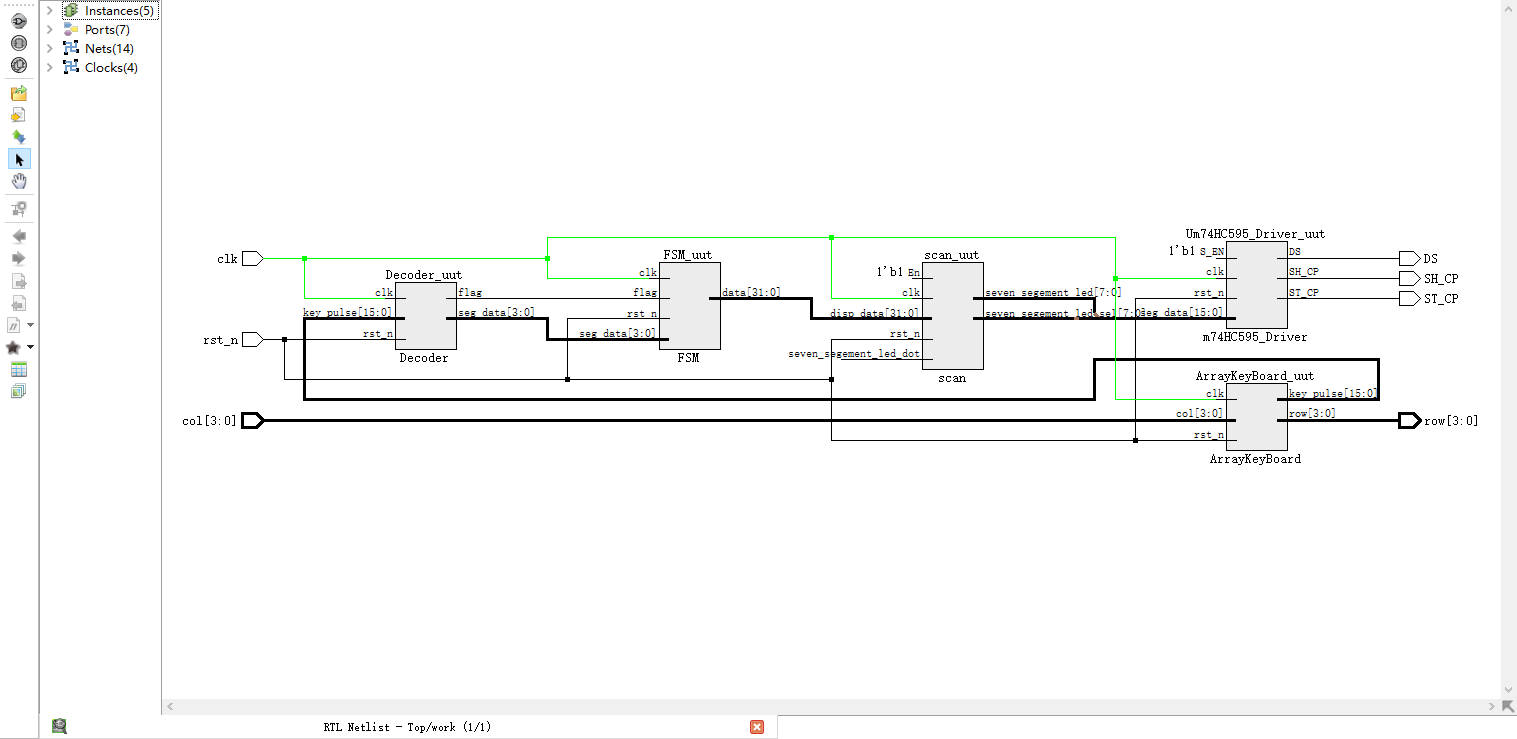Screen dimensions: 1517x739
Task: Click the key_pulse[15:0] pin on ArrayKeyBoard
Action: [1333, 393]
